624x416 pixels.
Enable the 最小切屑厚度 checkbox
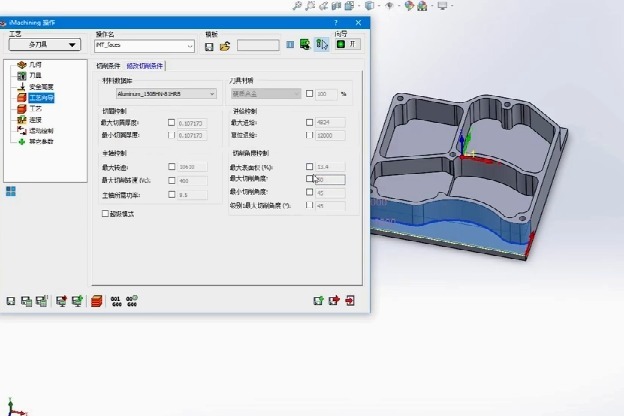[x=172, y=135]
